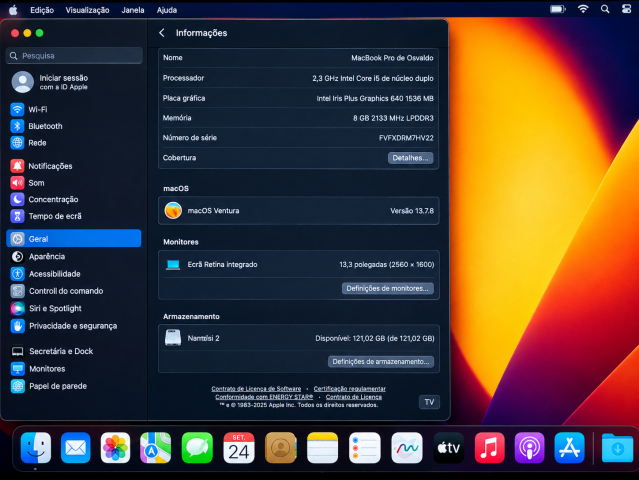Launch Notes from the Dock
The width and height of the screenshot is (639, 480).
322,448
